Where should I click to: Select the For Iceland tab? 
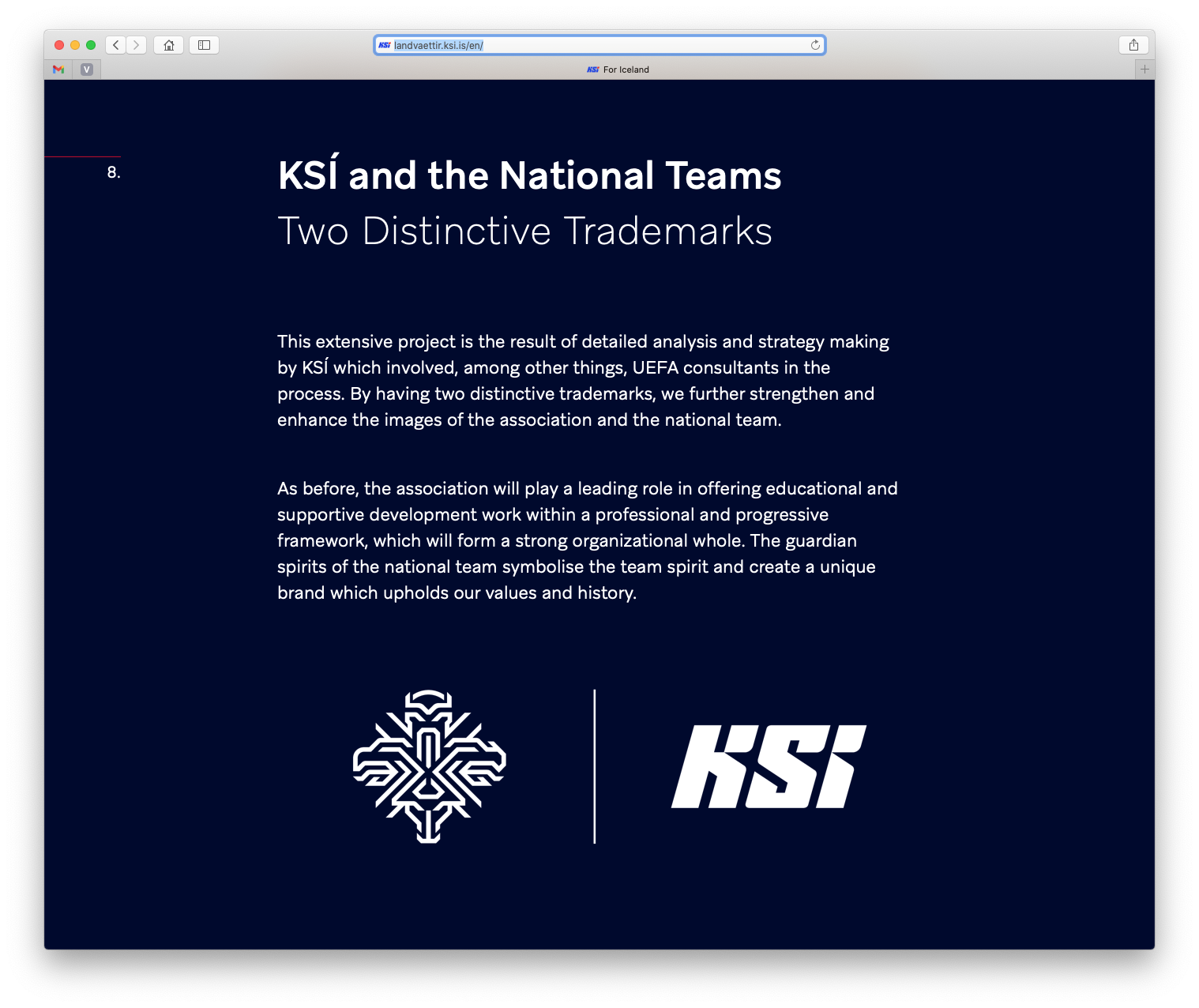618,70
